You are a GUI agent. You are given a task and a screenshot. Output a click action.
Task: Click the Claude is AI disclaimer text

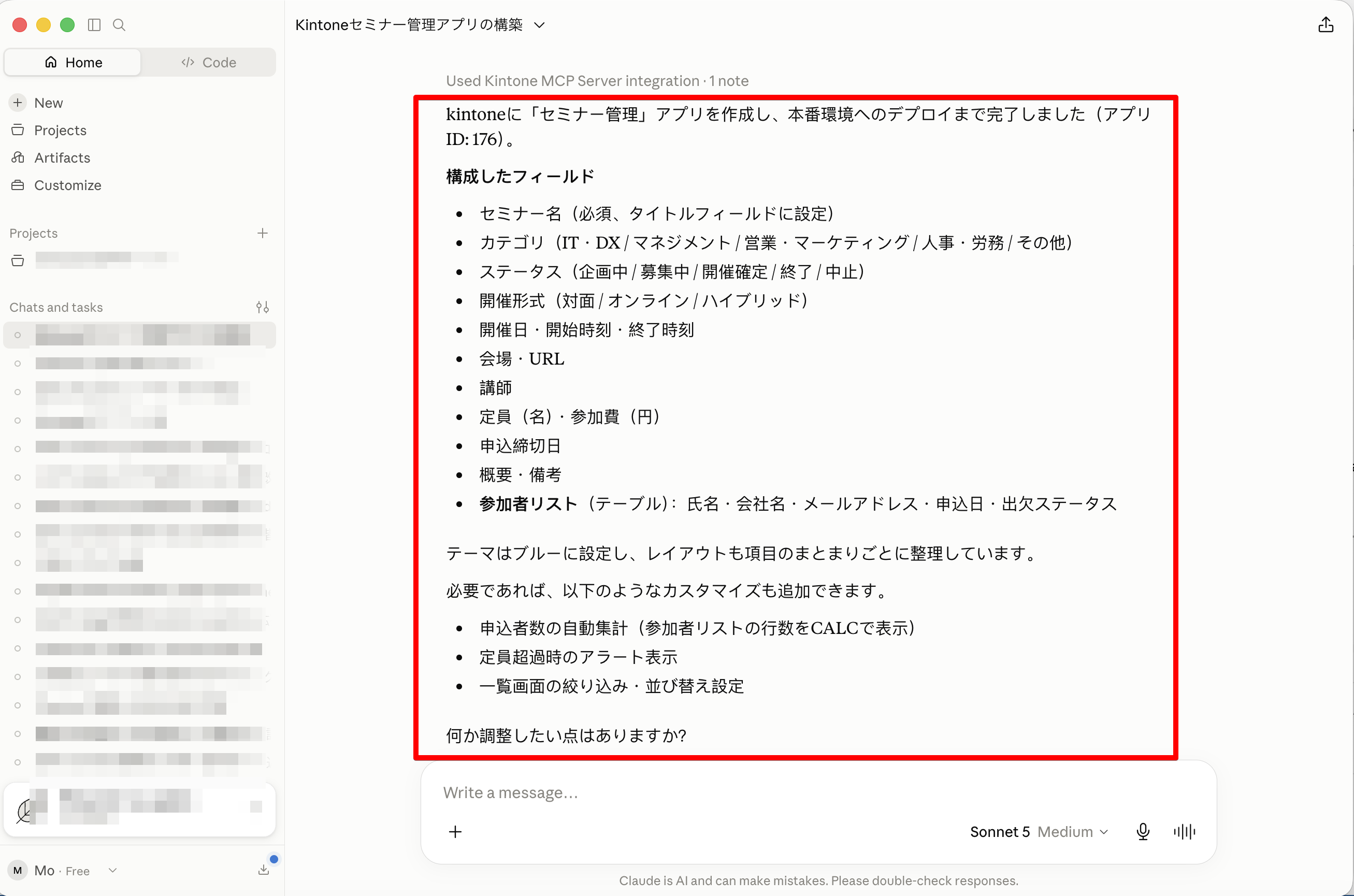(x=818, y=880)
